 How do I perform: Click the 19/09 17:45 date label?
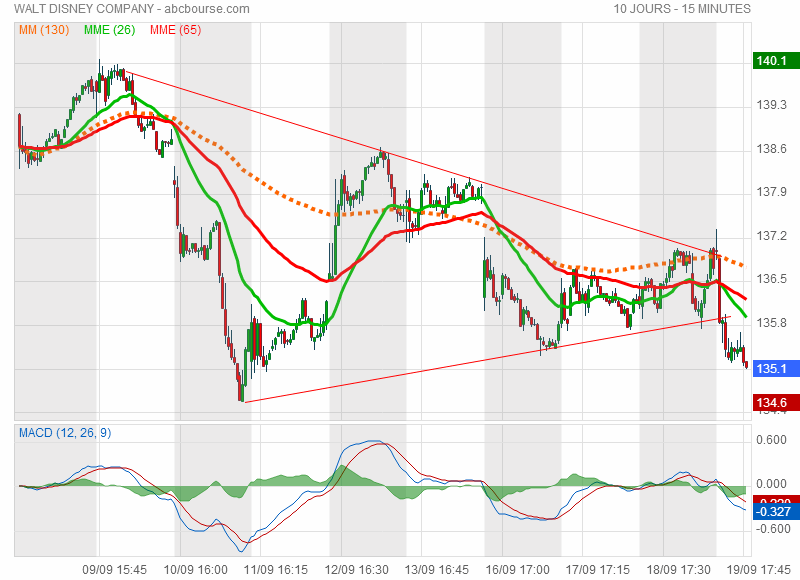pos(759,570)
